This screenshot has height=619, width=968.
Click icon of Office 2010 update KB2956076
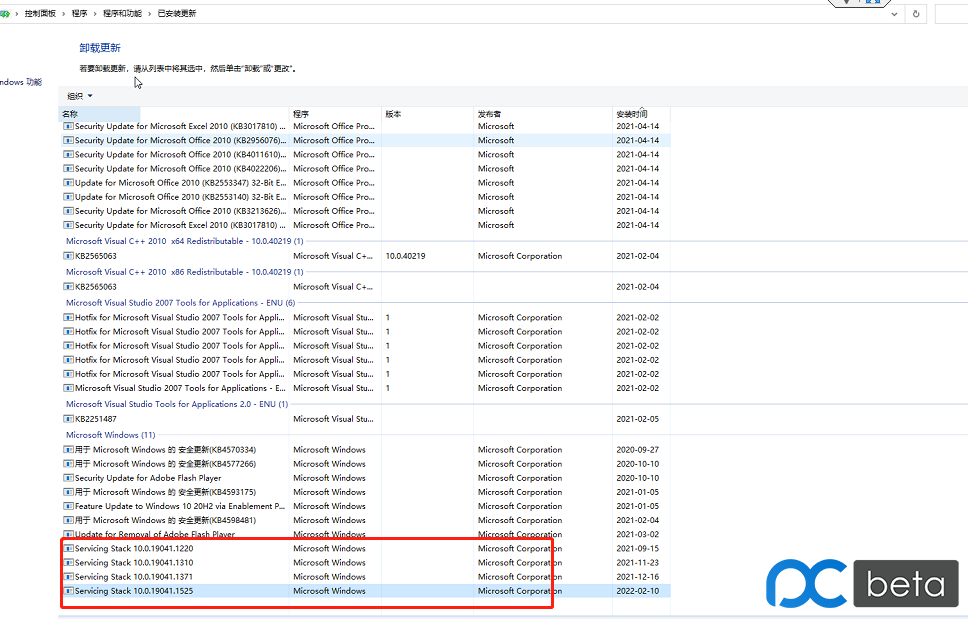(x=69, y=141)
